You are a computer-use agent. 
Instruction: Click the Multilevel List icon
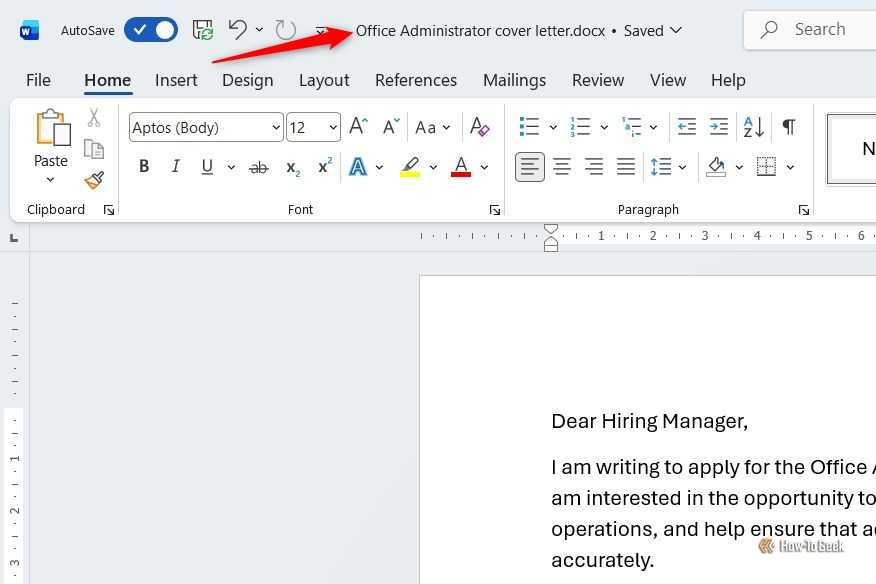coord(631,126)
